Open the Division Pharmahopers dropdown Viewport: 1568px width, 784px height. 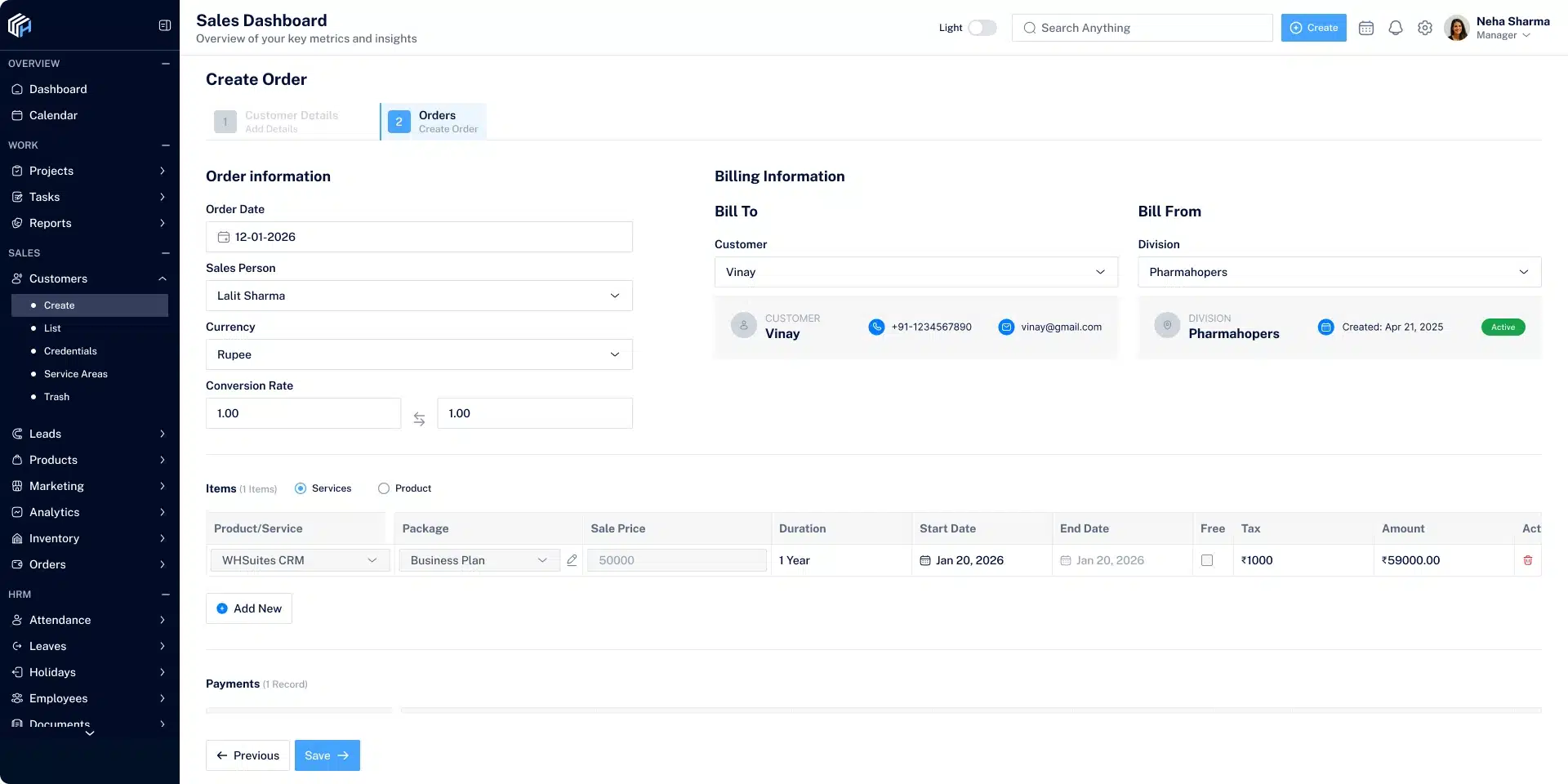pos(1339,272)
